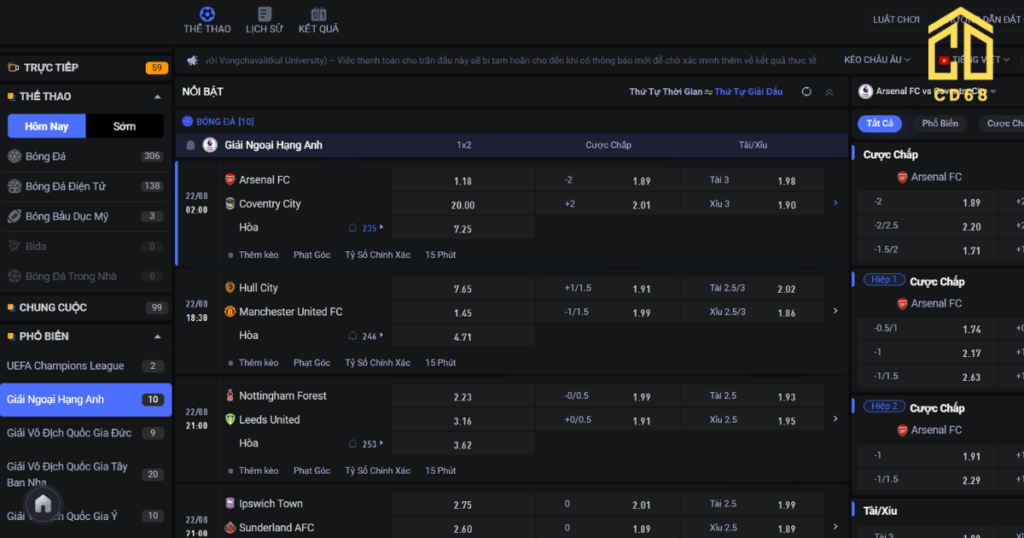The height and width of the screenshot is (538, 1024).
Task: Click the Manchester United FC crest
Action: 230,311
